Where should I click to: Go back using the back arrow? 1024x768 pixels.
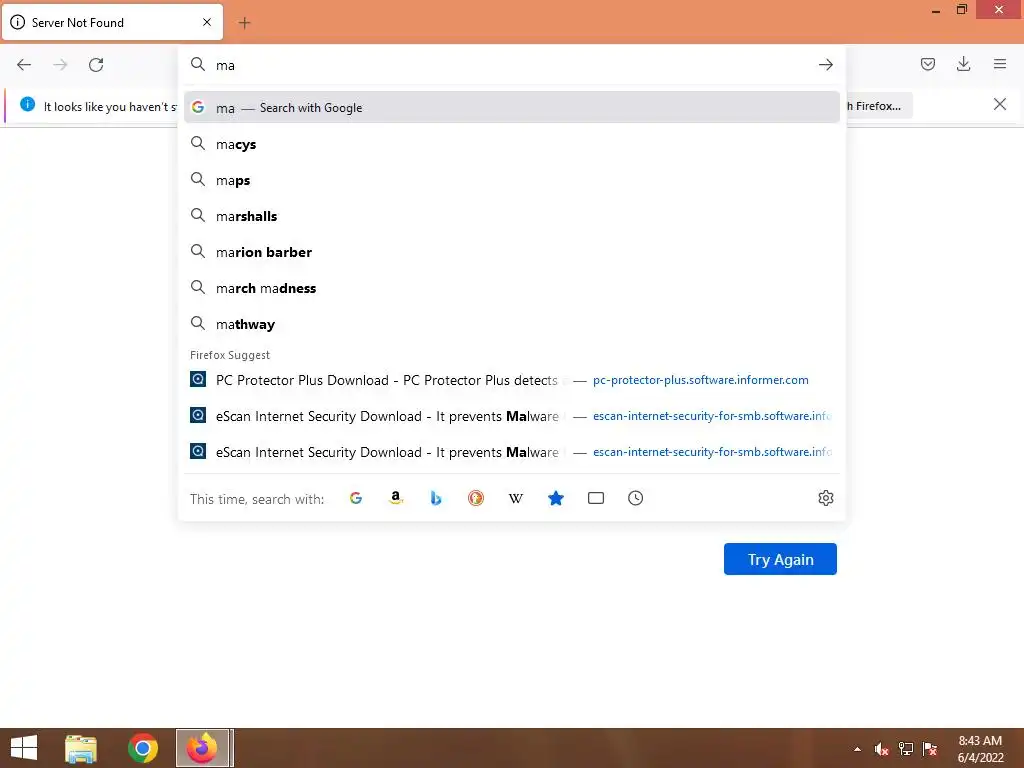point(24,65)
